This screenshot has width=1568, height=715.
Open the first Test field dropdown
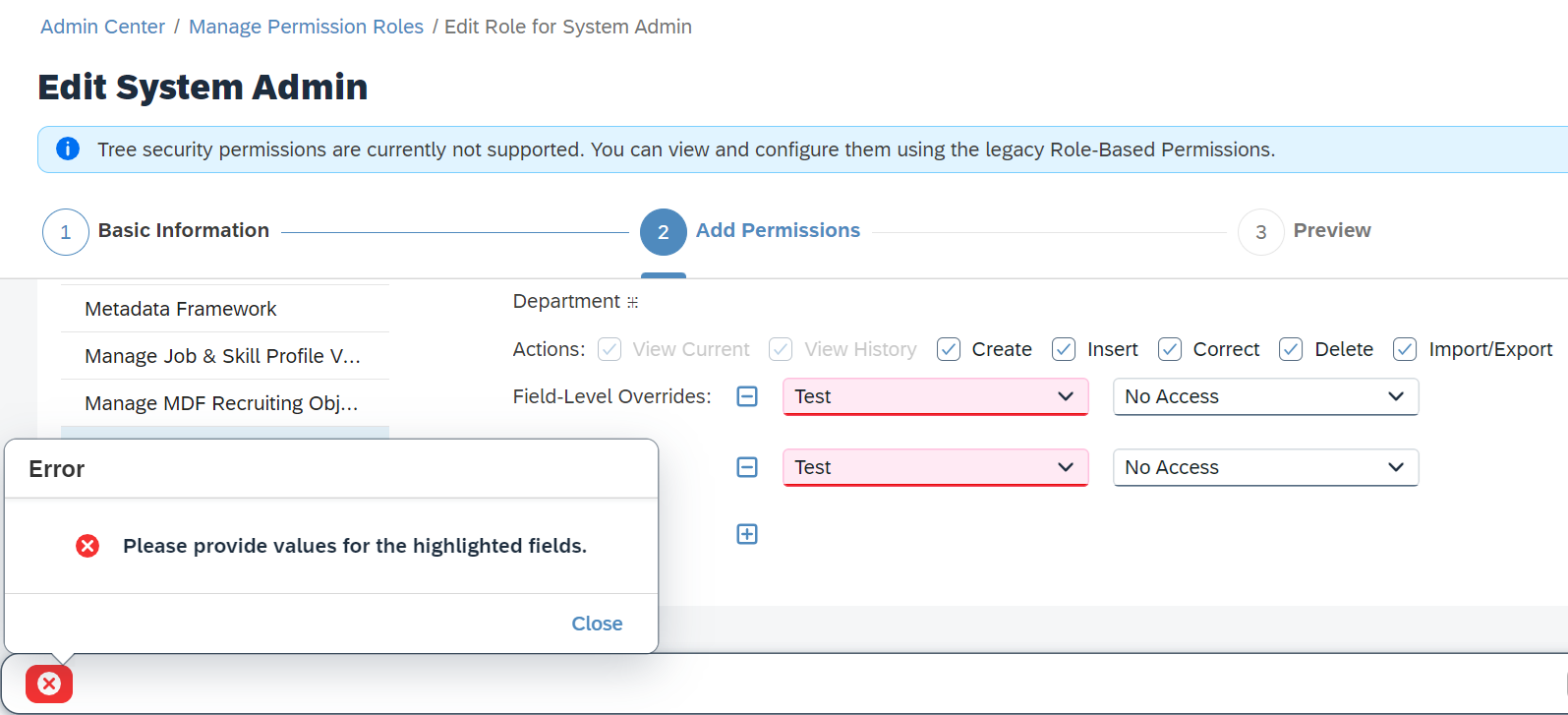coord(935,396)
